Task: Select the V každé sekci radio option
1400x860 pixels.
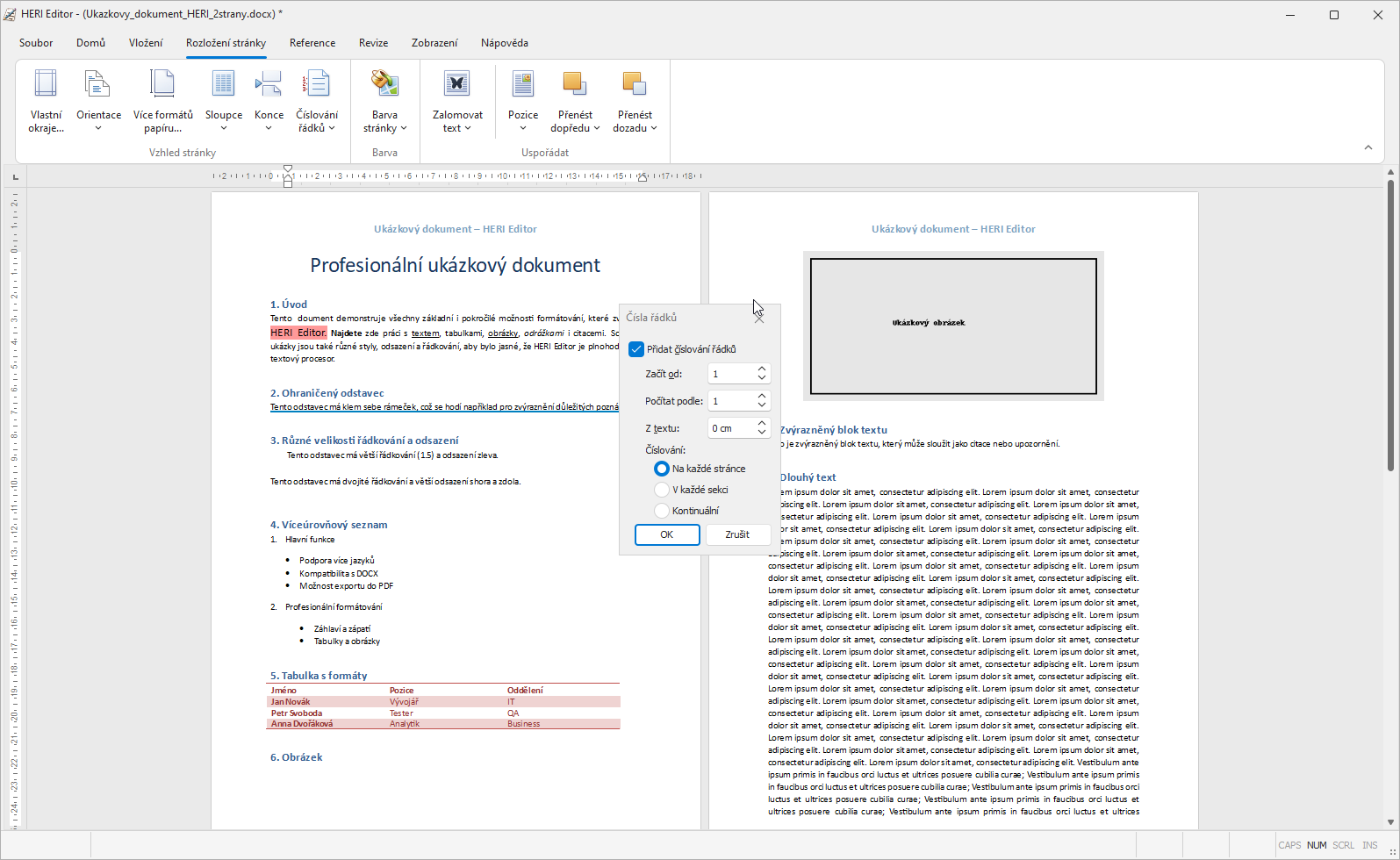Action: [662, 490]
